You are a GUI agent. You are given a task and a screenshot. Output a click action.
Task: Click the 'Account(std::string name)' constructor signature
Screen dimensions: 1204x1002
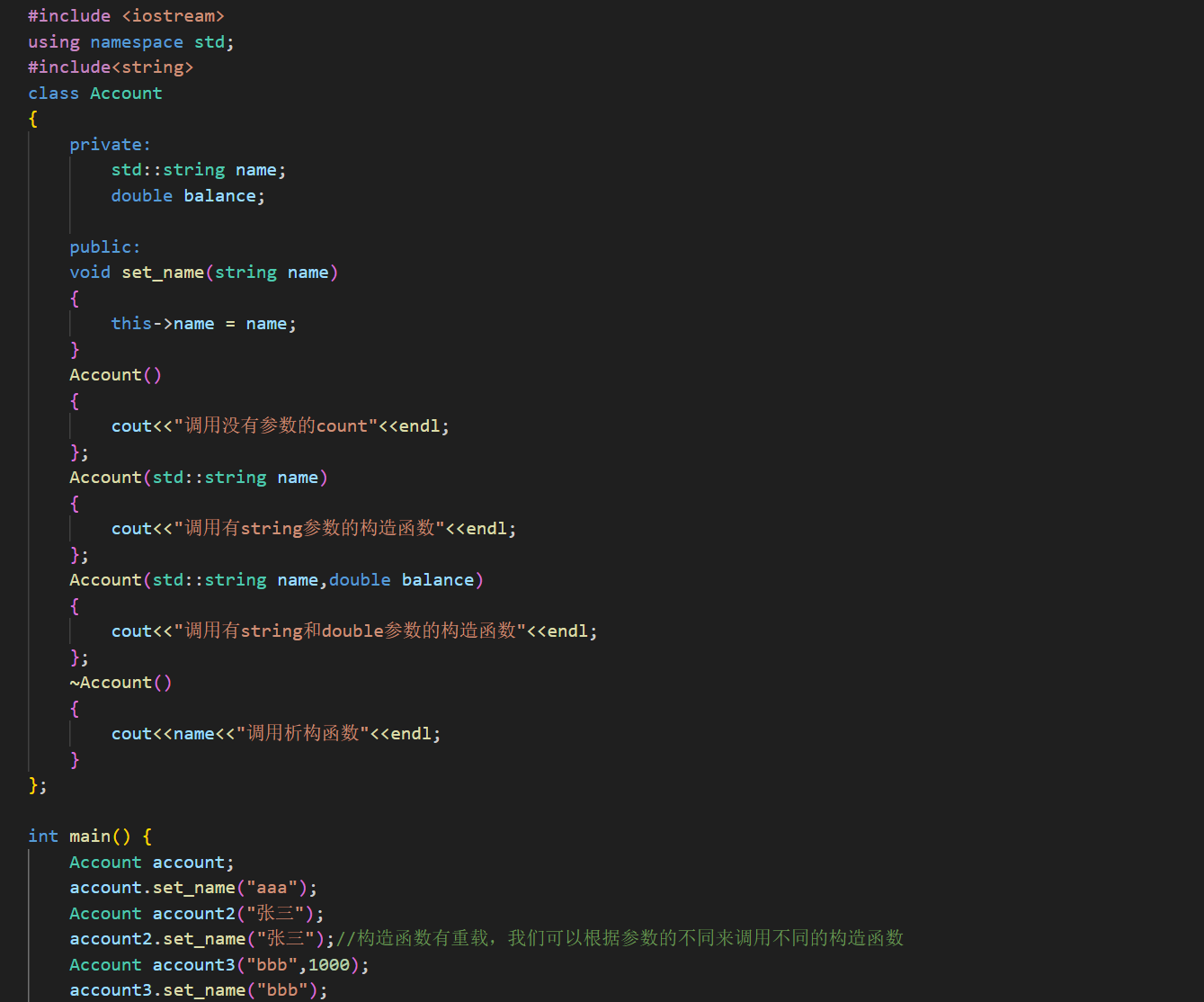[x=199, y=478]
